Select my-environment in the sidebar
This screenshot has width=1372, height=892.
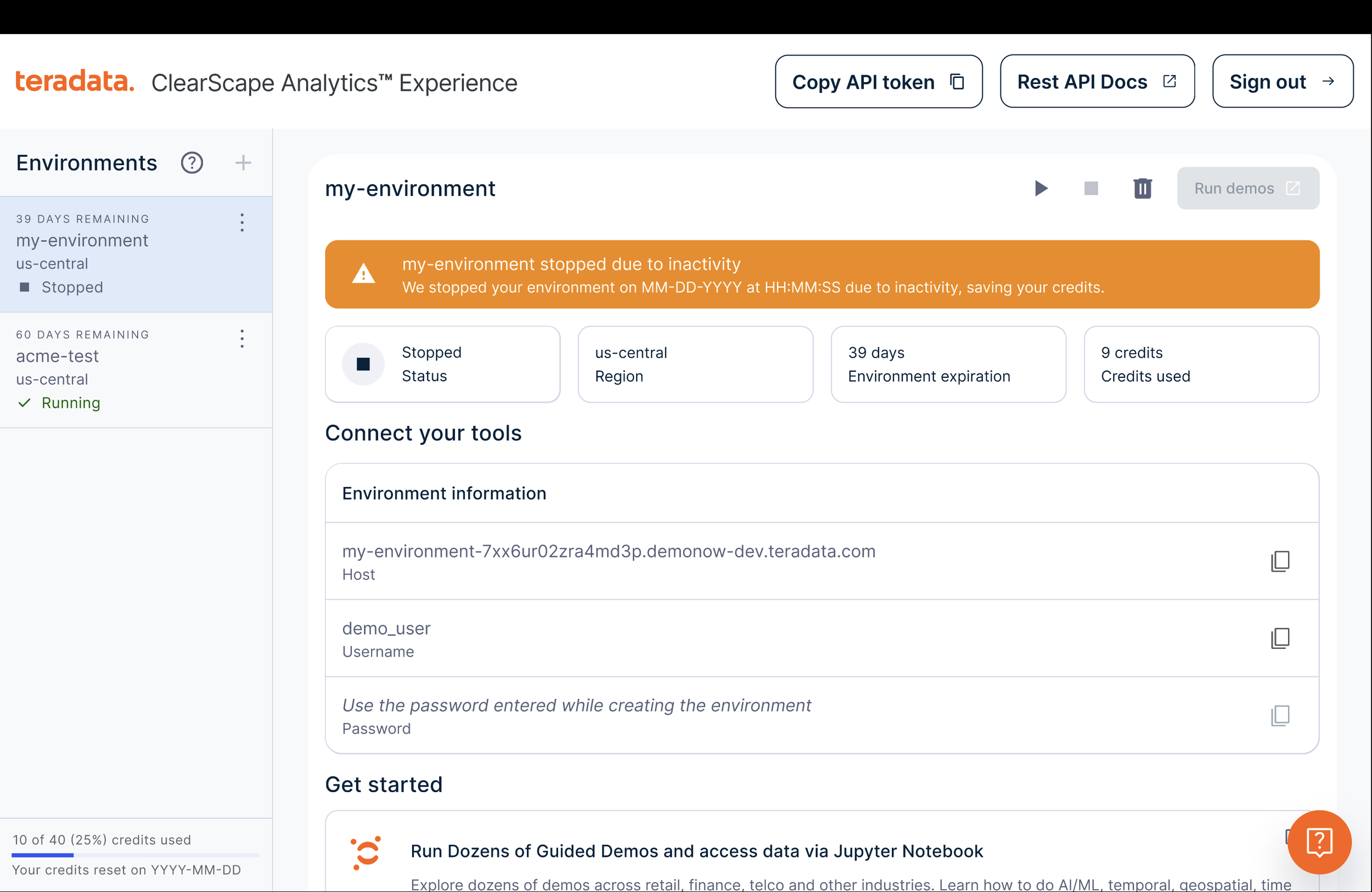(136, 254)
